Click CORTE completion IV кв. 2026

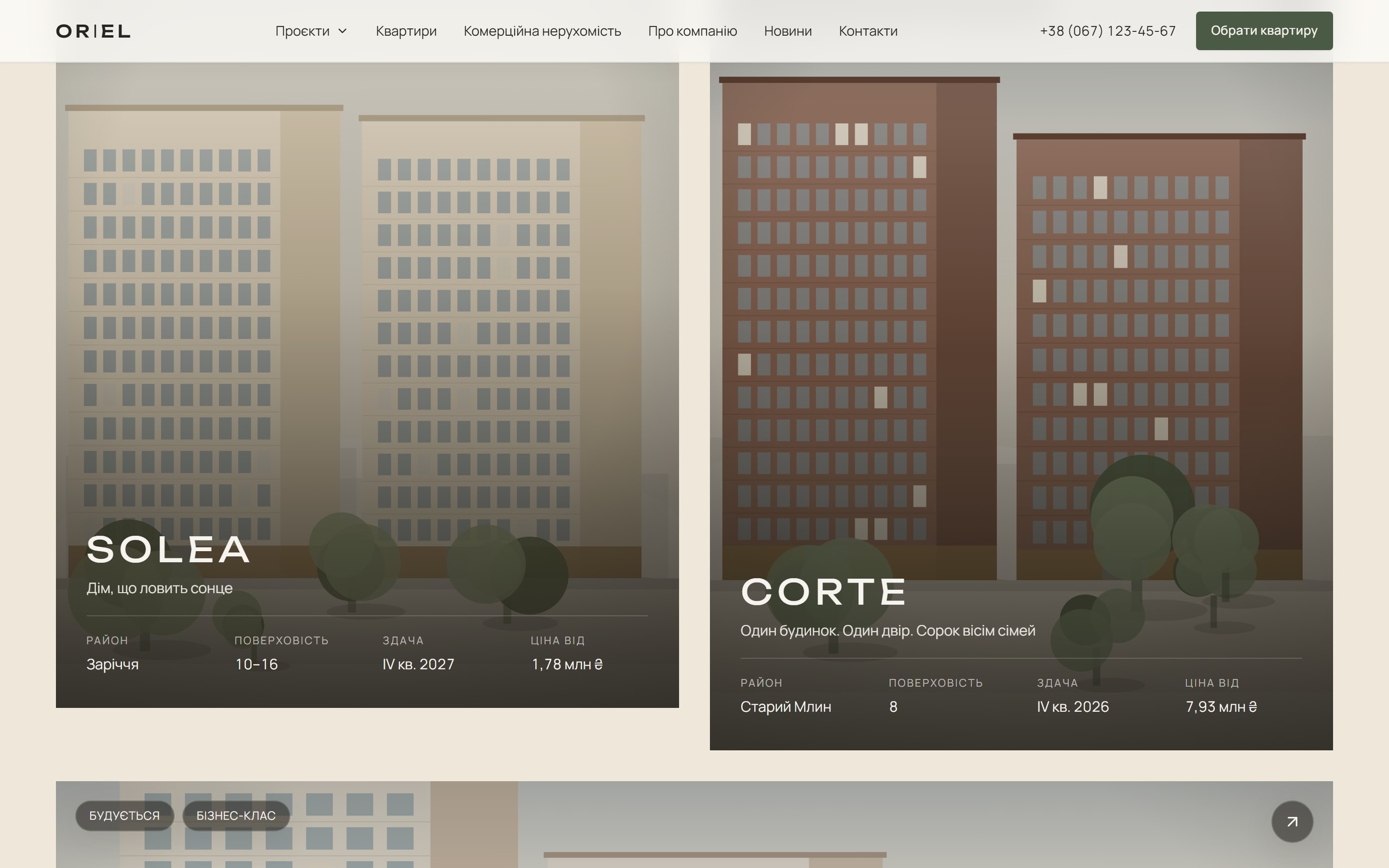tap(1073, 707)
